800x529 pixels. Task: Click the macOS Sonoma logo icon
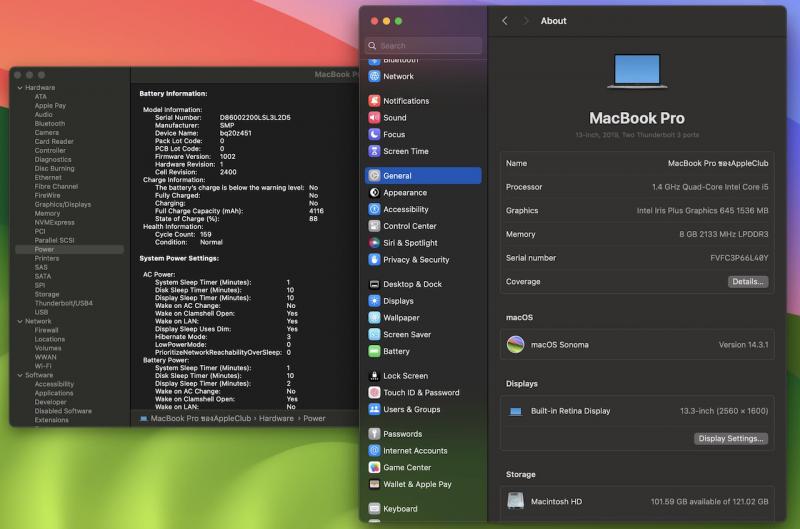pyautogui.click(x=515, y=345)
